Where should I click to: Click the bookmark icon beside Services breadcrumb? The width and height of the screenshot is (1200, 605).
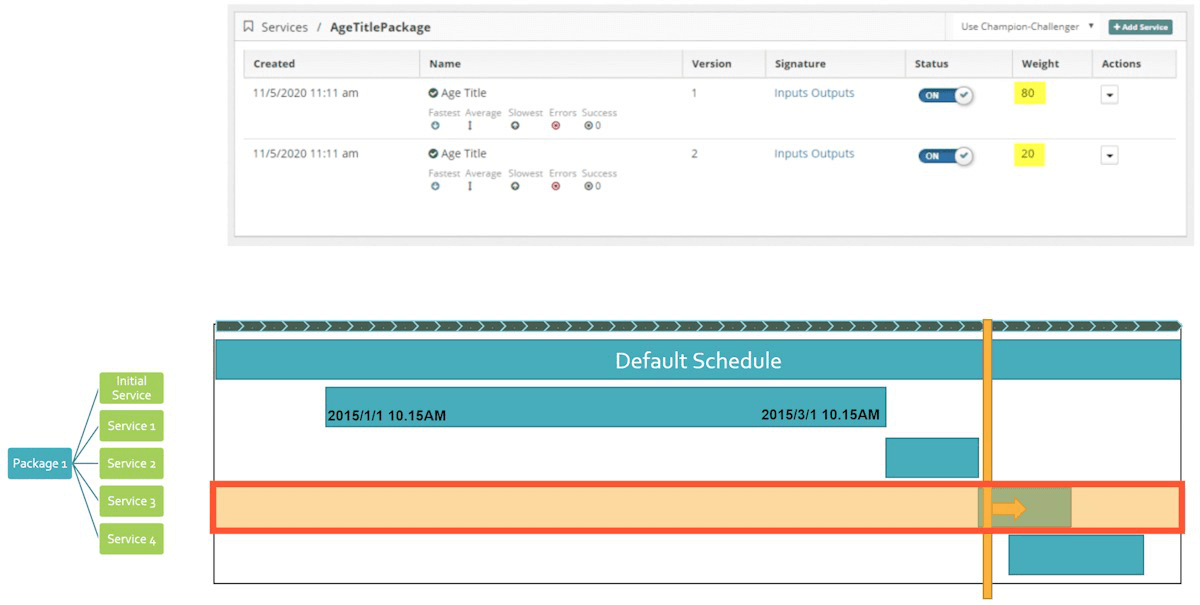click(248, 27)
